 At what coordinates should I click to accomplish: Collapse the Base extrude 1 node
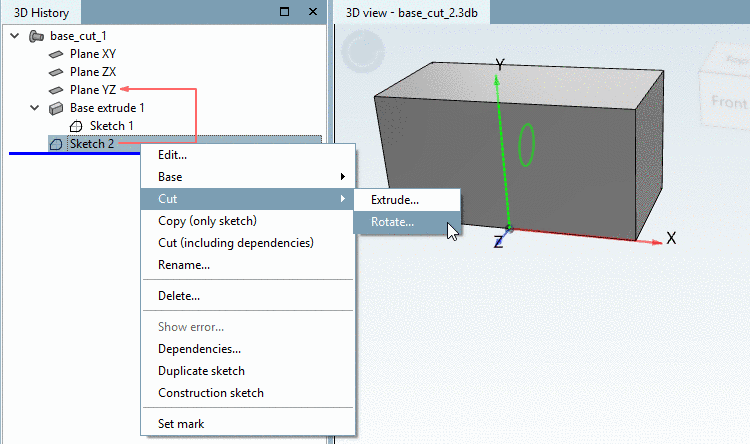point(34,108)
